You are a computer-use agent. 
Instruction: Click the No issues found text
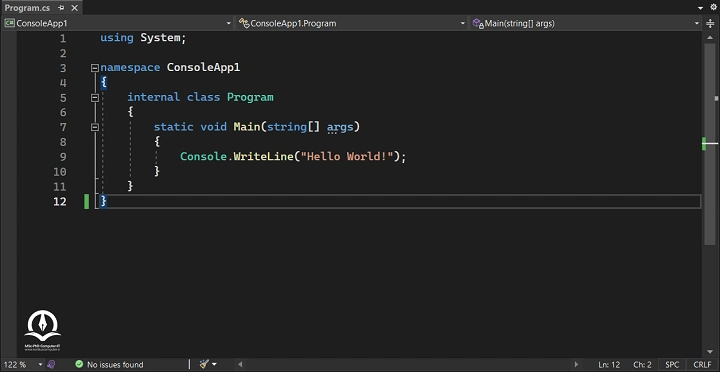click(115, 365)
